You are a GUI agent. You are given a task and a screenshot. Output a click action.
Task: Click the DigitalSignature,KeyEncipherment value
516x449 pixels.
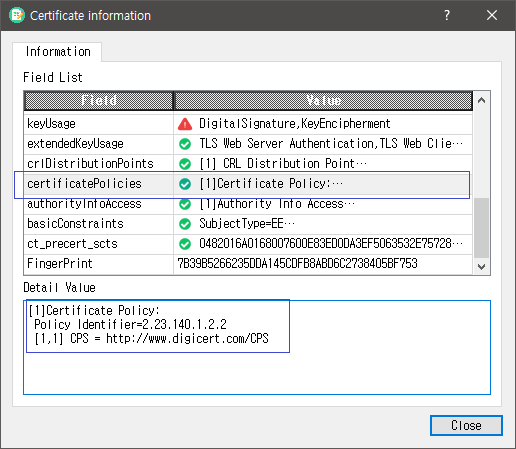pos(295,124)
